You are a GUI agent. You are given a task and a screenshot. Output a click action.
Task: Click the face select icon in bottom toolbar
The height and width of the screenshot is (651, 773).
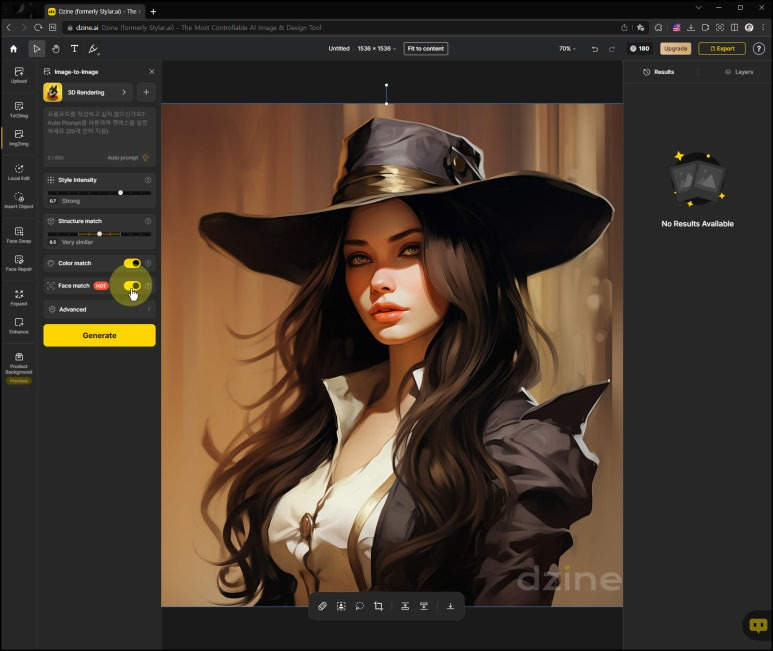341,606
